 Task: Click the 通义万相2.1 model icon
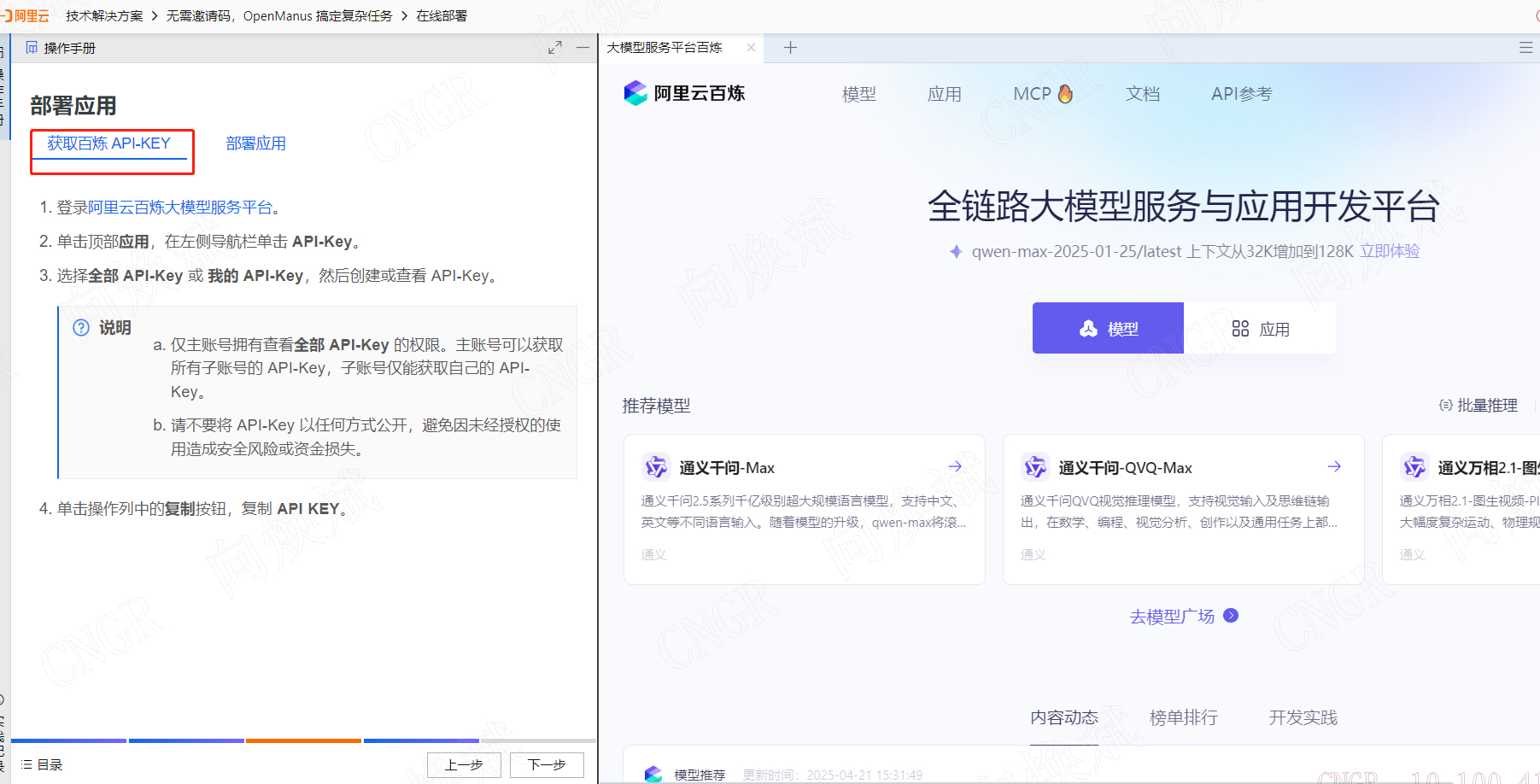coord(1414,467)
